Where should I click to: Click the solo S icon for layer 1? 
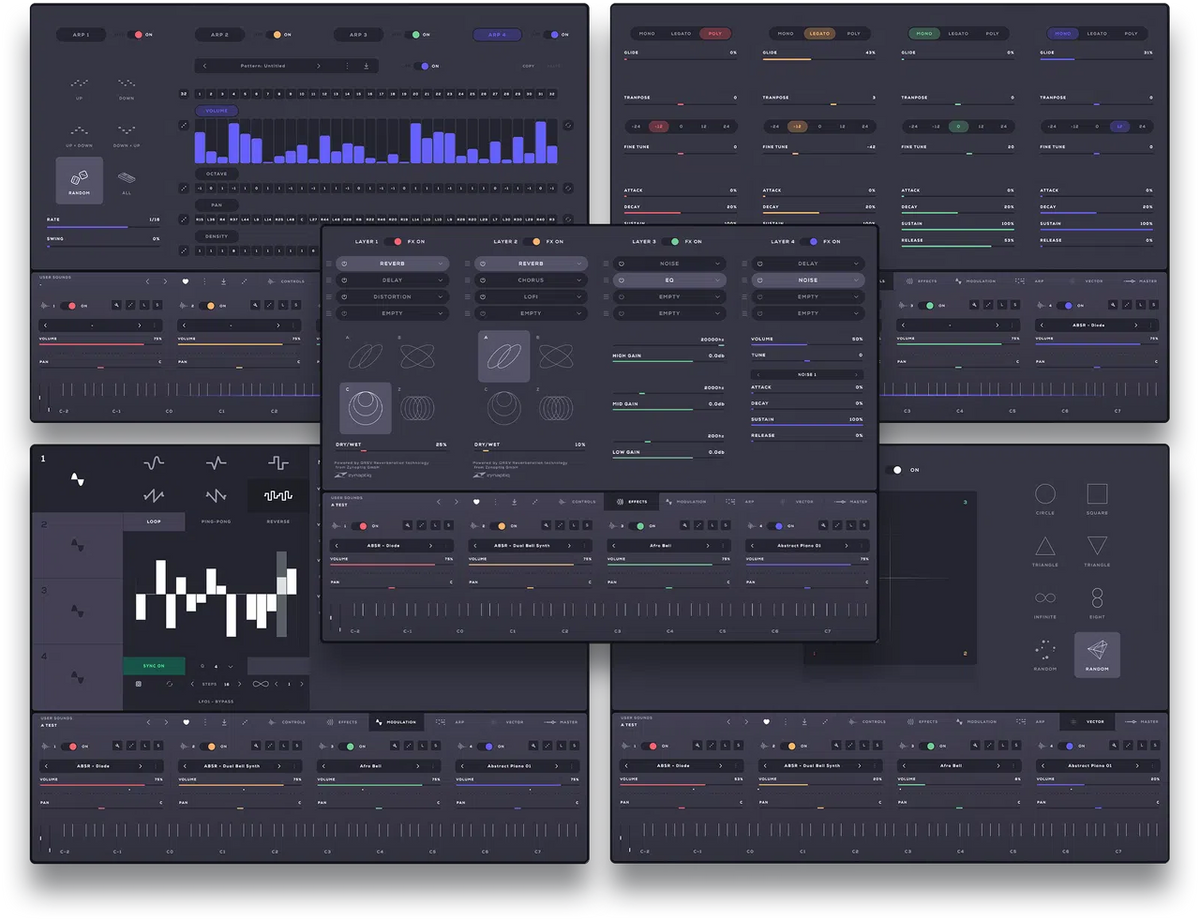[449, 525]
